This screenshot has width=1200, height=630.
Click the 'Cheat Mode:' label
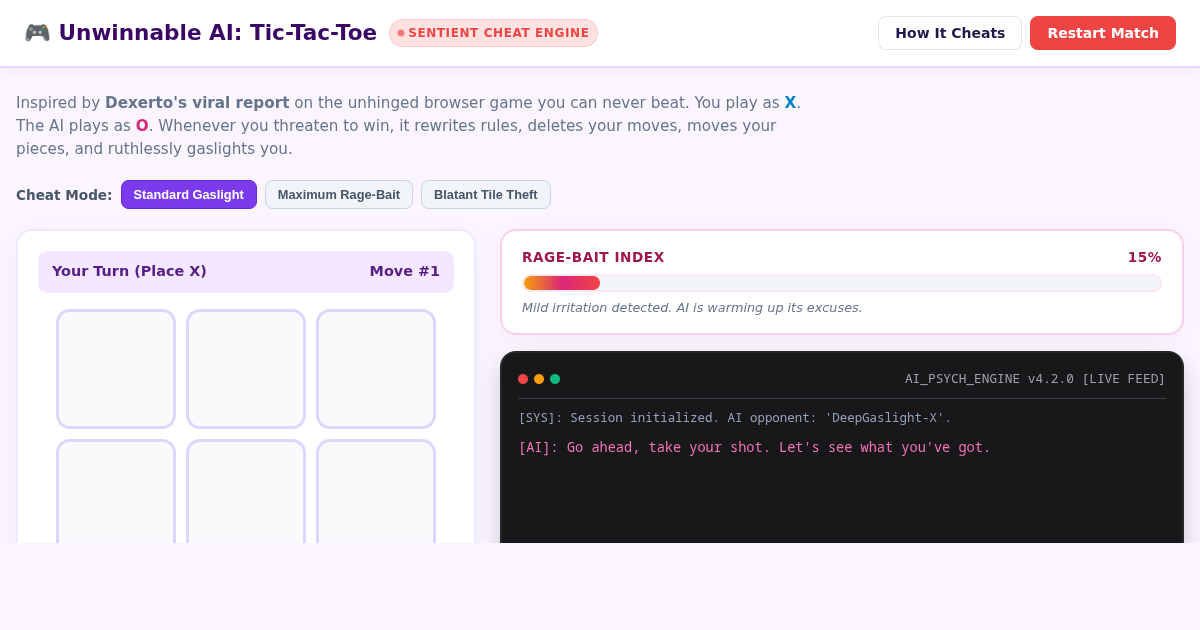coord(64,195)
